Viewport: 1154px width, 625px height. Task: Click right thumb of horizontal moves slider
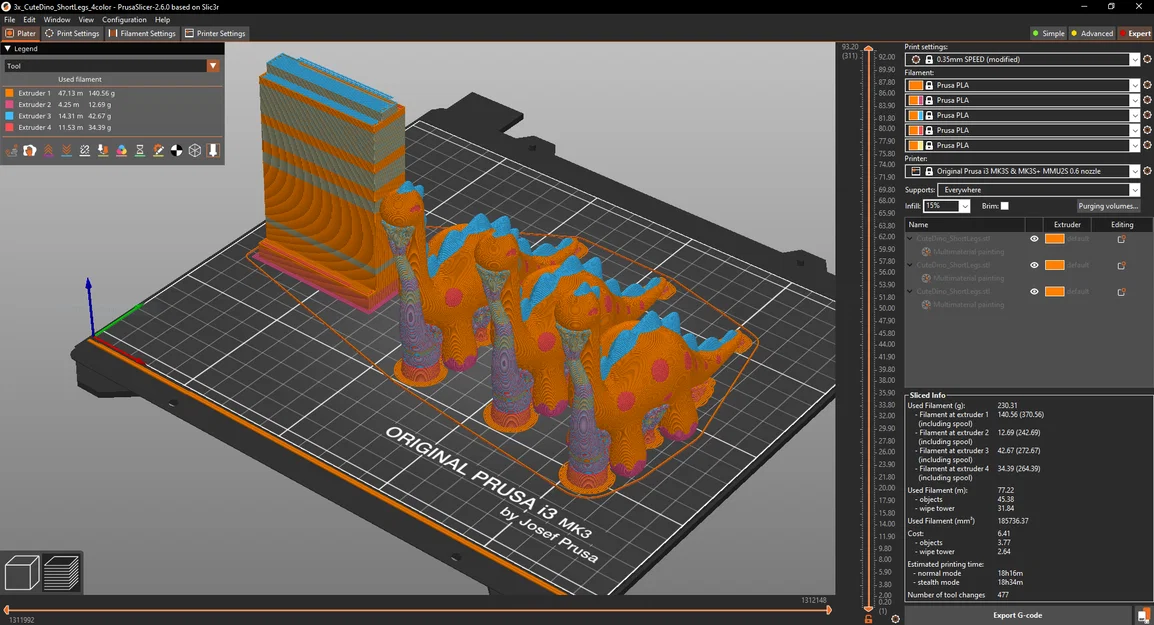click(829, 610)
